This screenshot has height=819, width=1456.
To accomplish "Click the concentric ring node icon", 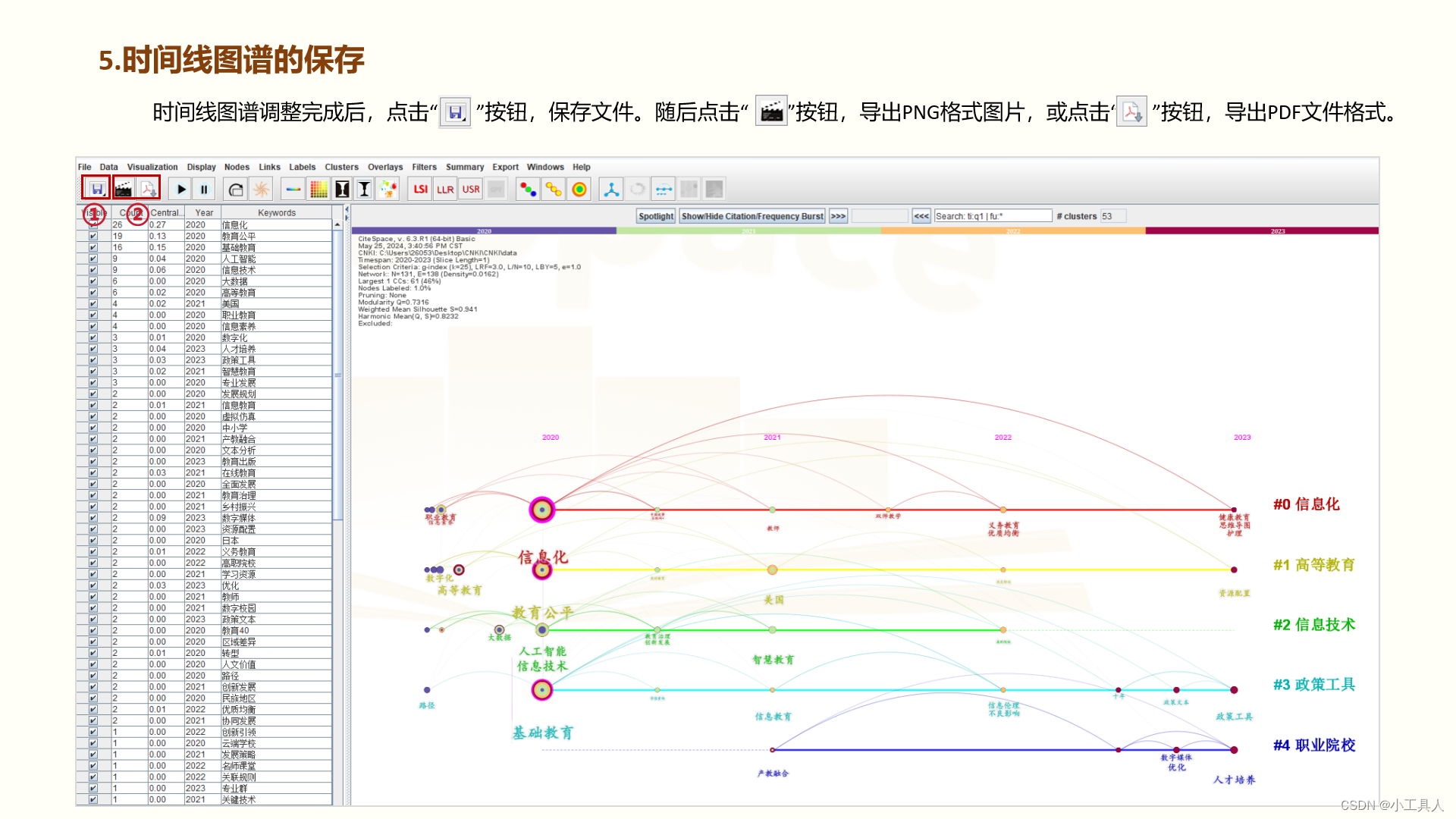I will [579, 190].
